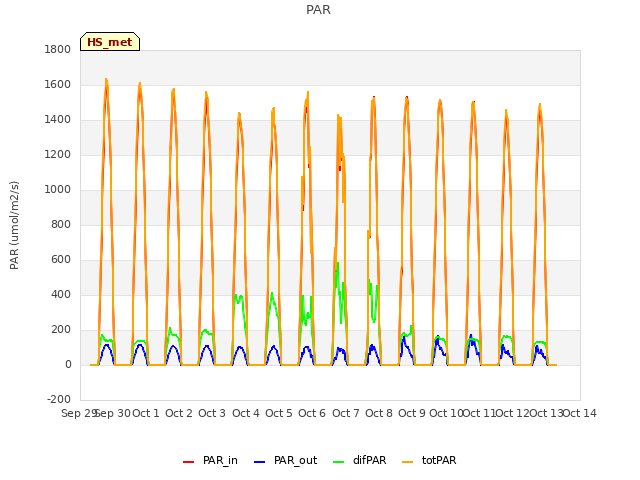Click the -200 y-axis tick label
This screenshot has height=480, width=640.
pos(59,399)
